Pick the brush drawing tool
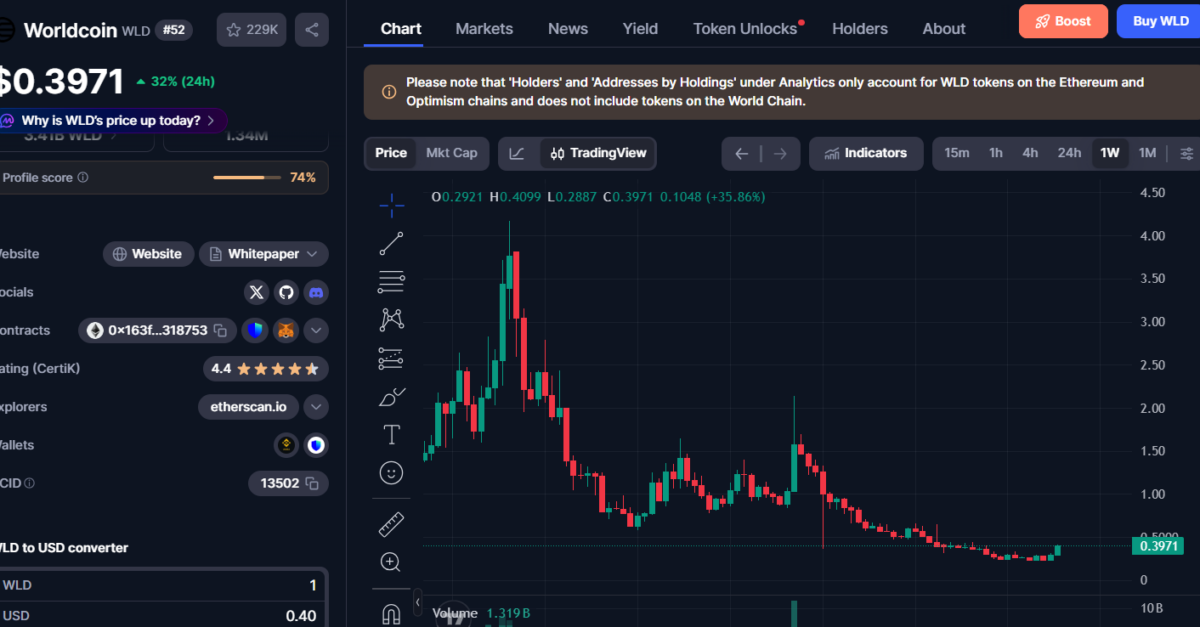The image size is (1200, 627). pyautogui.click(x=391, y=397)
